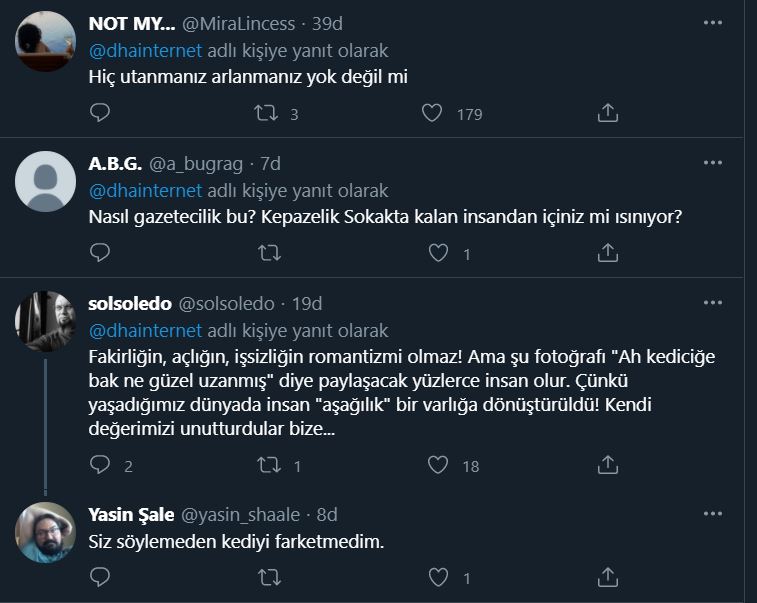Retweet A.B.G.'s tweet
Viewport: 757px width, 603px height.
pyautogui.click(x=266, y=254)
